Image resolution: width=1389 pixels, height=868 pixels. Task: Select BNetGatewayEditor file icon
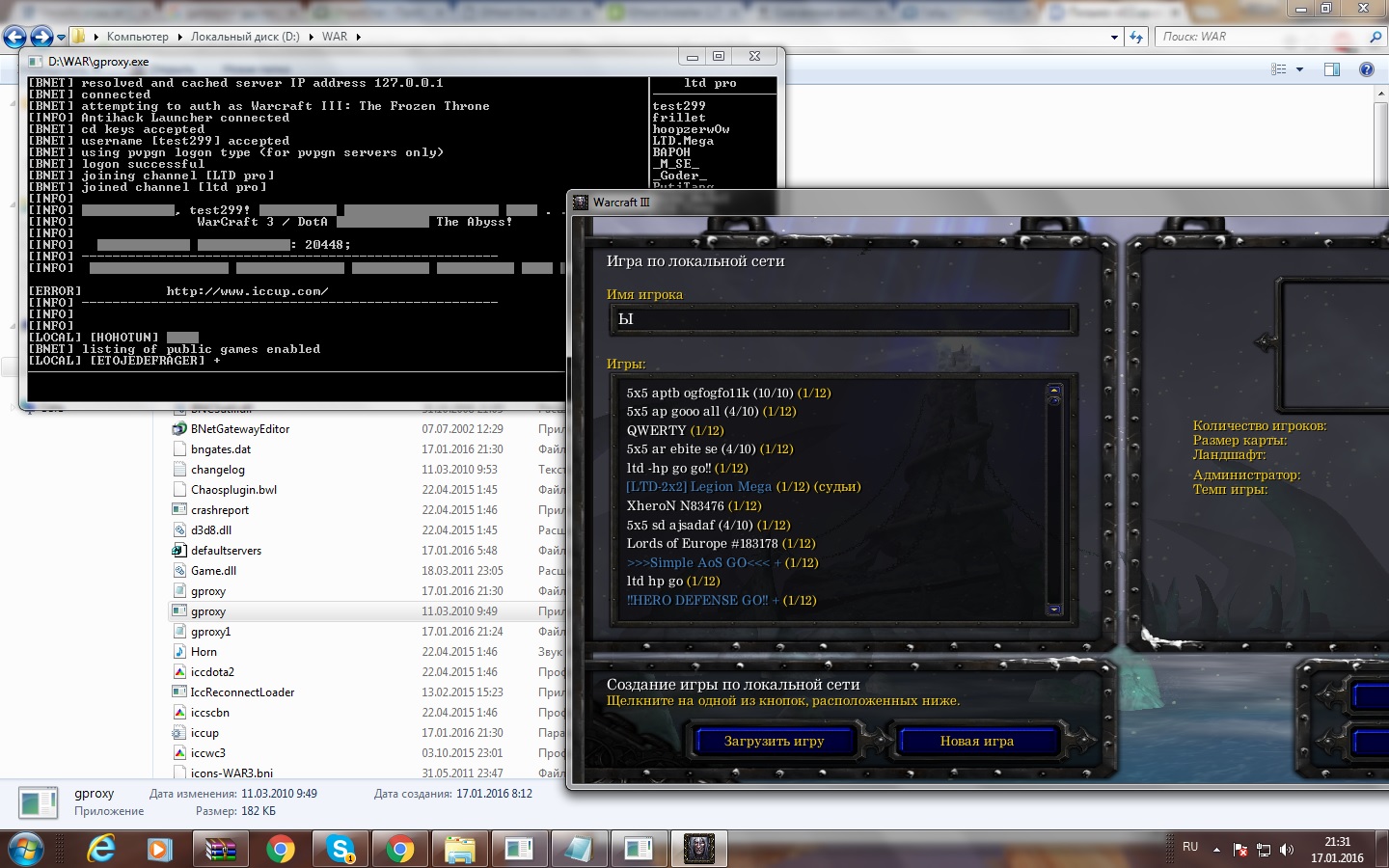pos(179,429)
